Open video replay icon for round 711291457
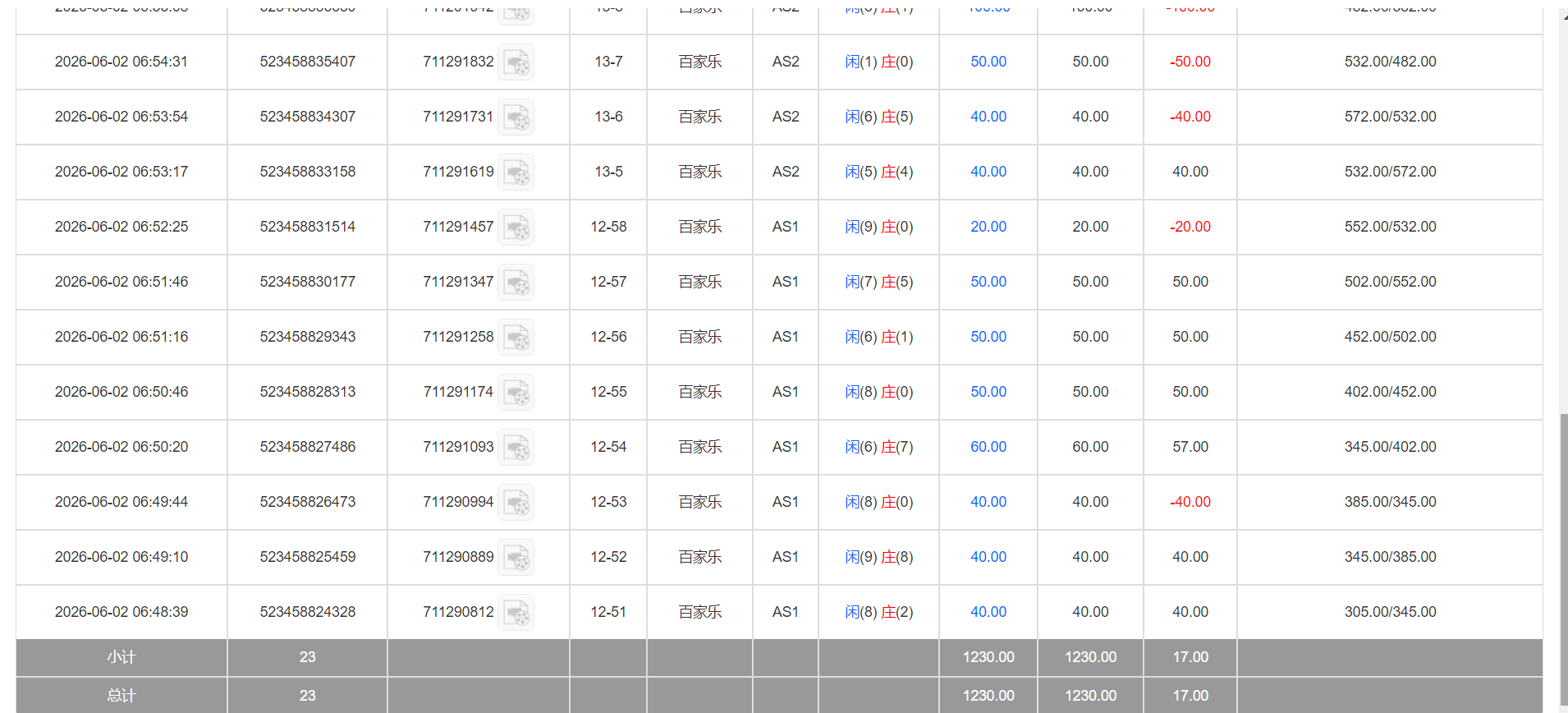The height and width of the screenshot is (713, 1568). (x=516, y=228)
